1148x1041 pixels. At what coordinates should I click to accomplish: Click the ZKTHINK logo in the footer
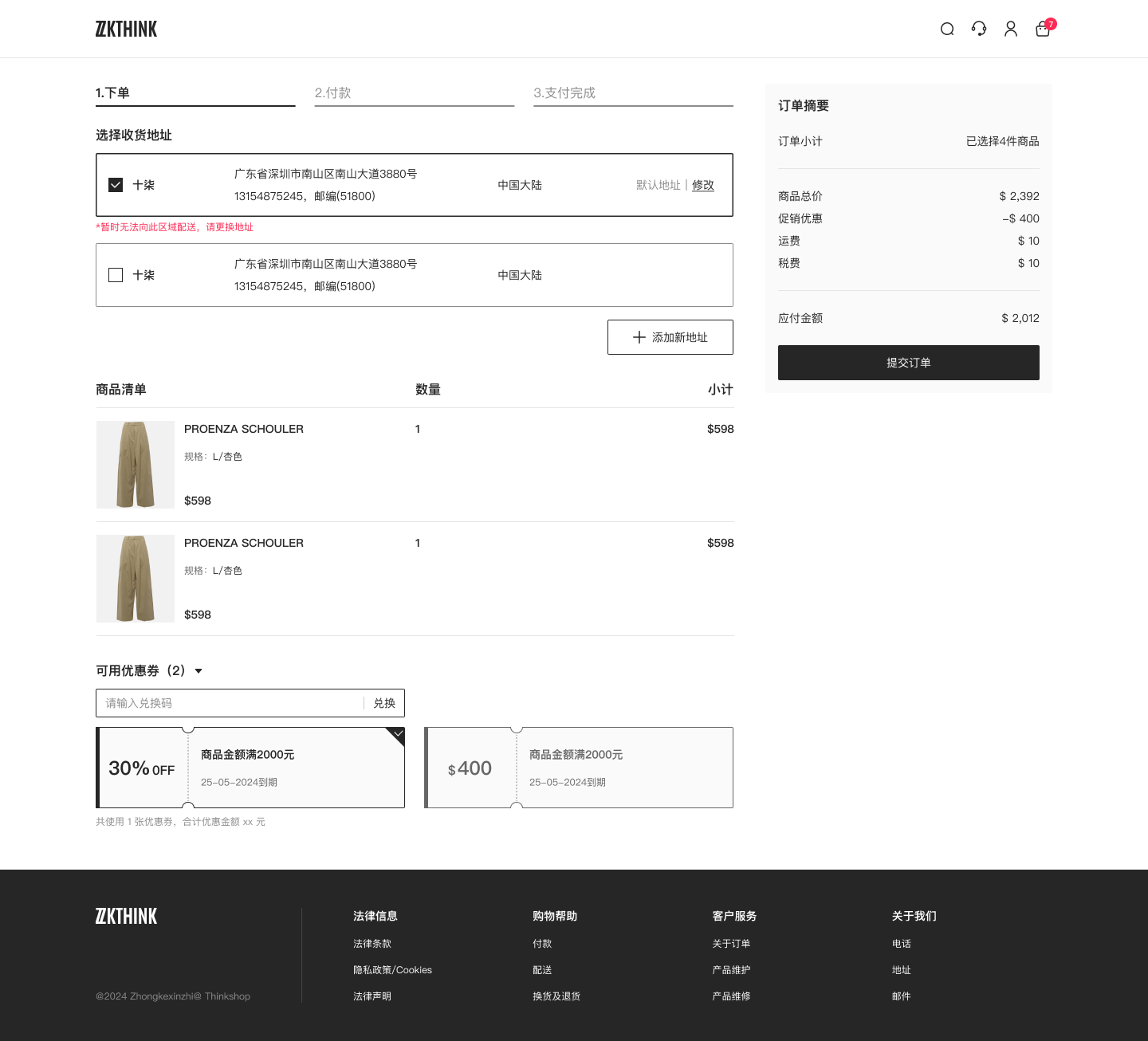126,917
